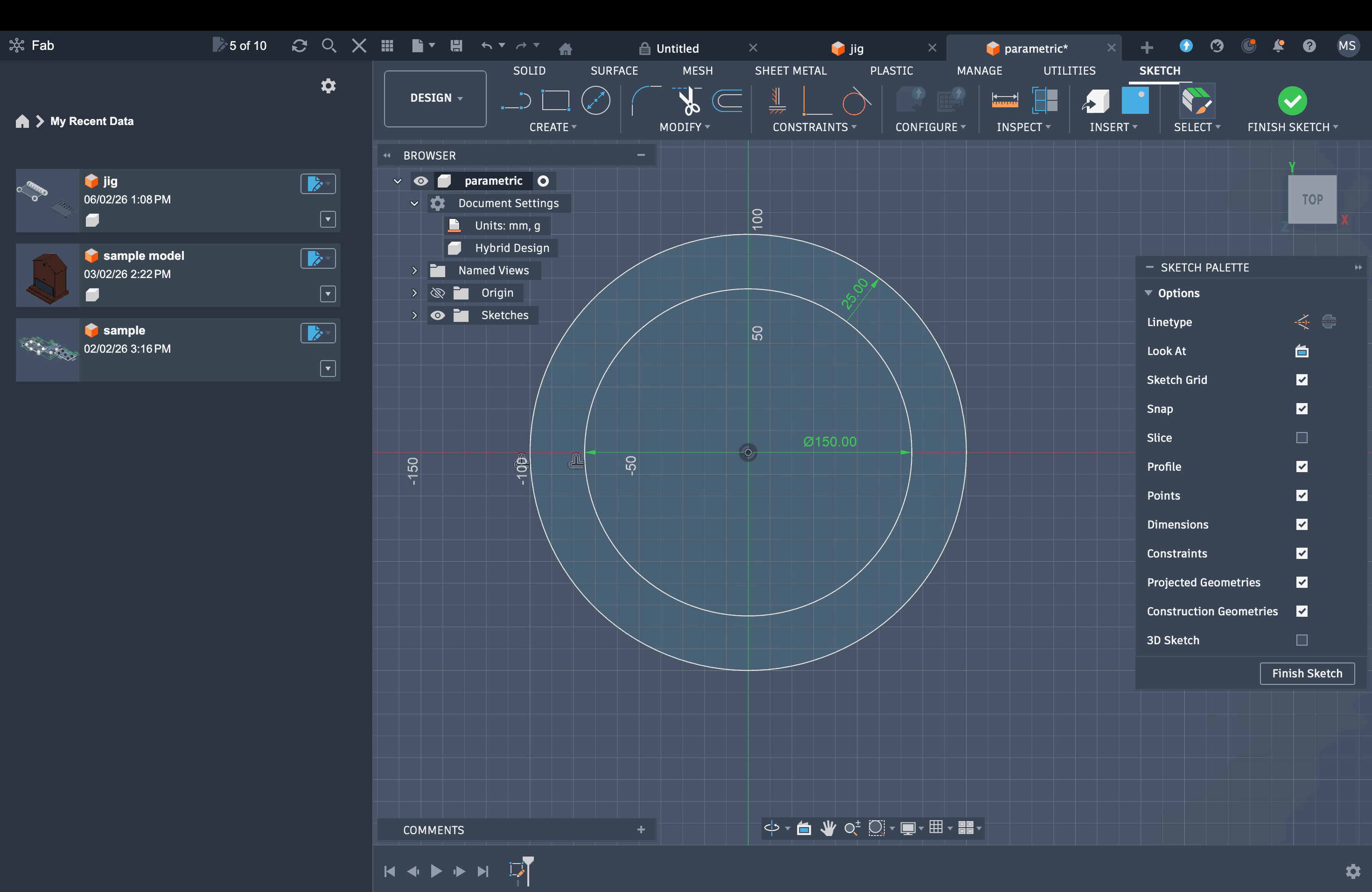1372x892 pixels.
Task: Select the Trim scissors tool
Action: point(688,101)
